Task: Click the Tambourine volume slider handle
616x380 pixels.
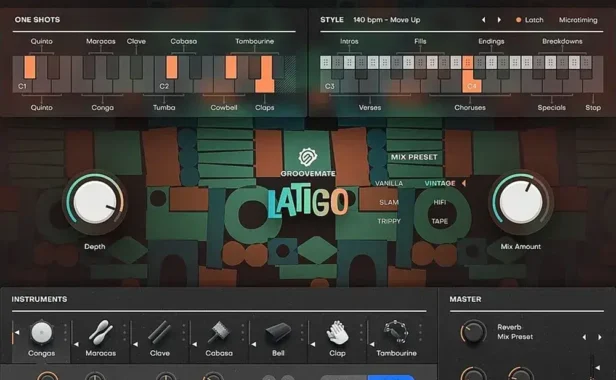Action: [x=372, y=344]
